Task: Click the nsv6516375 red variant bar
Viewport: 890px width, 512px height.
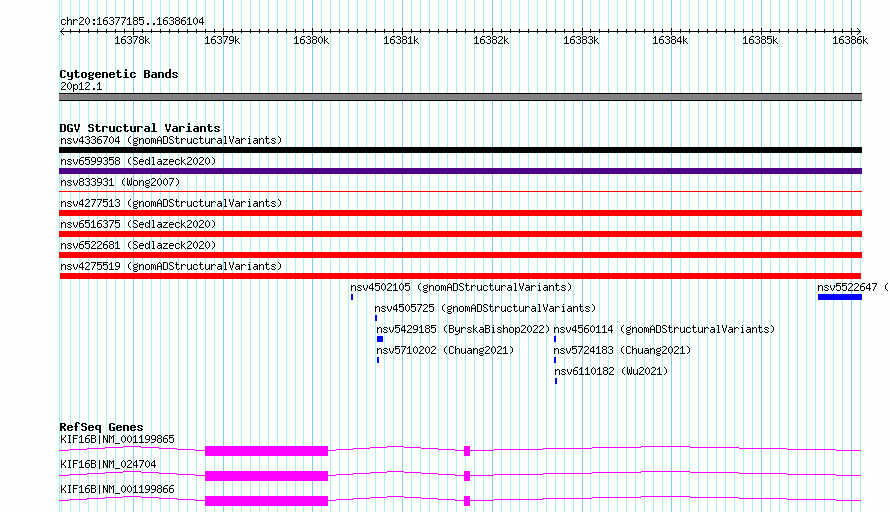Action: pos(460,234)
